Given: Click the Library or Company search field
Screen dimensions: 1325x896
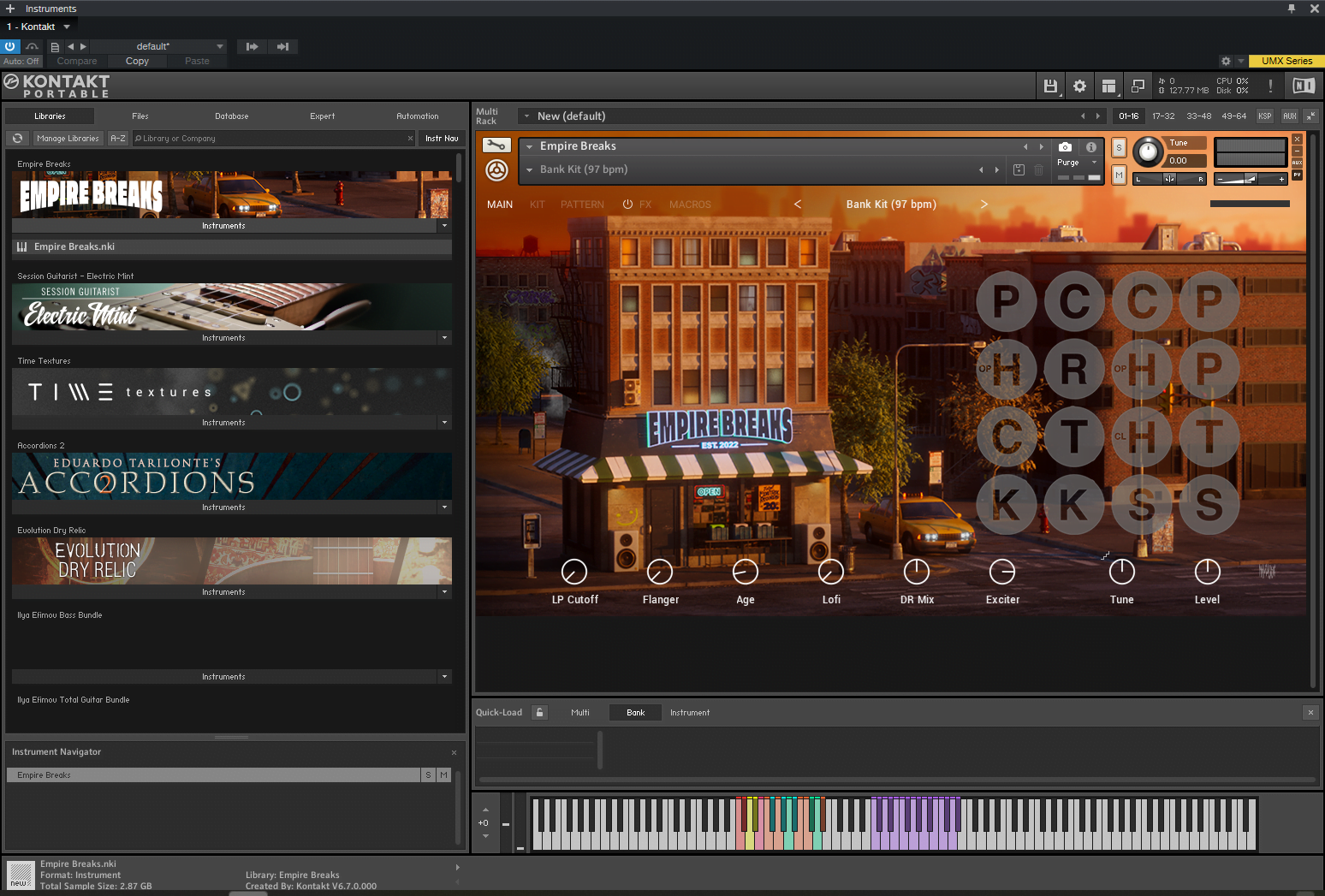Looking at the screenshot, I should (274, 139).
